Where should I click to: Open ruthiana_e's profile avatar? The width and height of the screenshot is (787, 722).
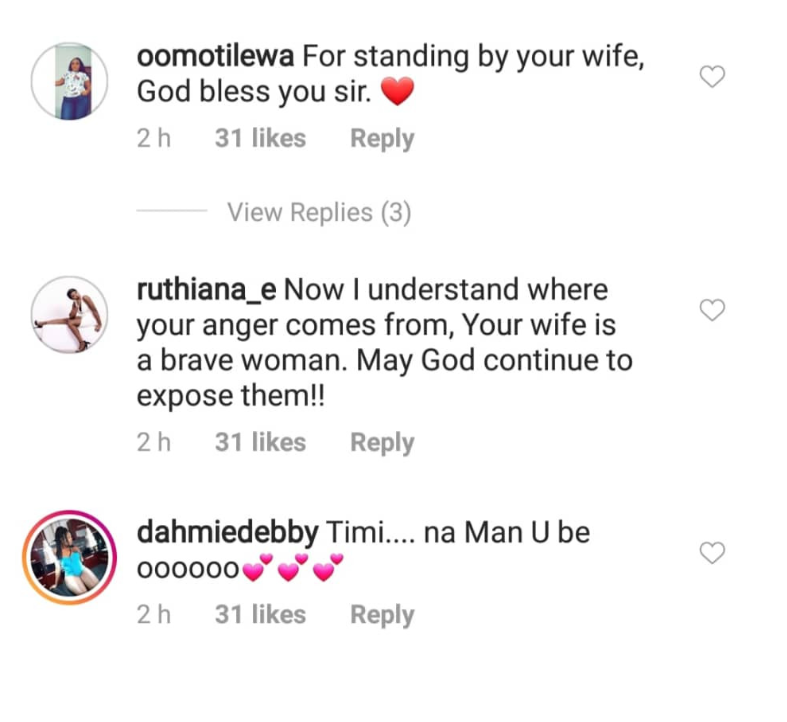[x=70, y=316]
